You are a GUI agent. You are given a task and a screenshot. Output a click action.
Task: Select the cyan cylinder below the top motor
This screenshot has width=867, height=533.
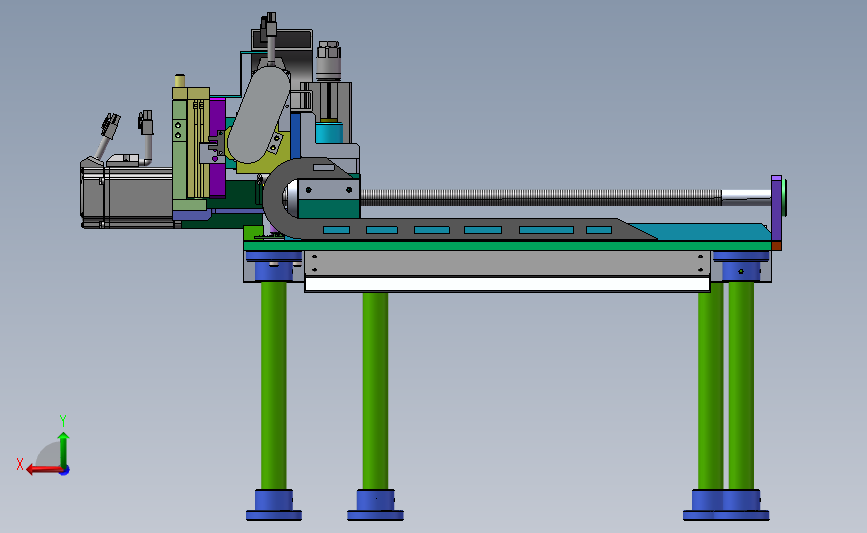pos(329,133)
